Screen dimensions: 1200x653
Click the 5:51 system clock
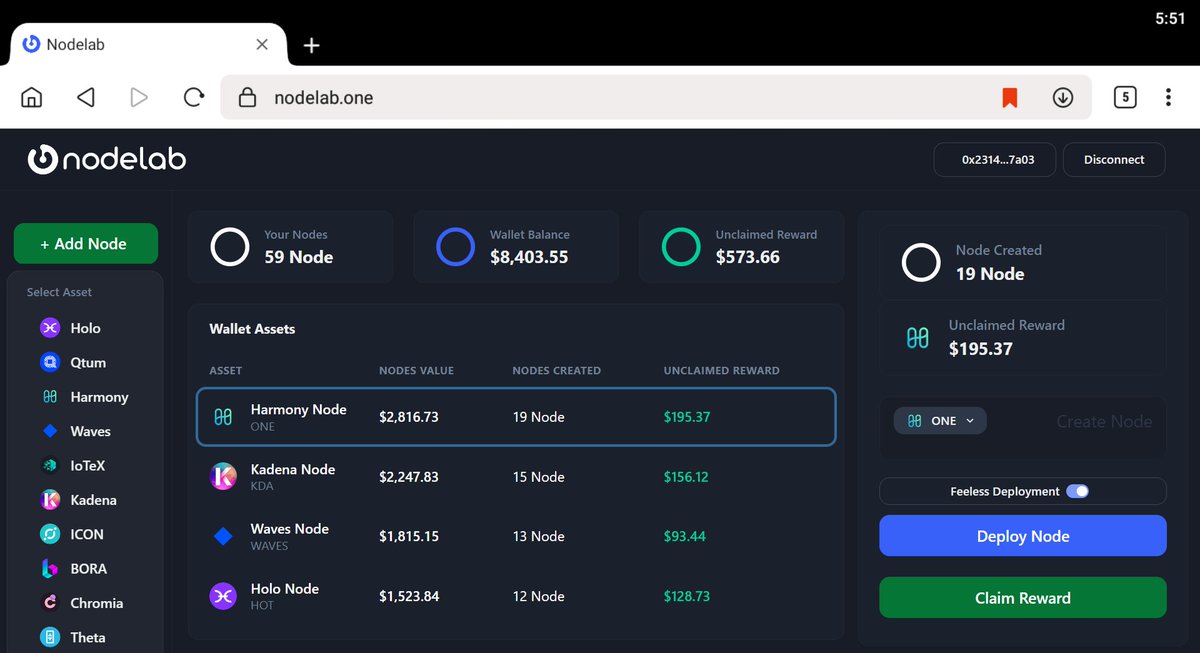(x=1170, y=18)
